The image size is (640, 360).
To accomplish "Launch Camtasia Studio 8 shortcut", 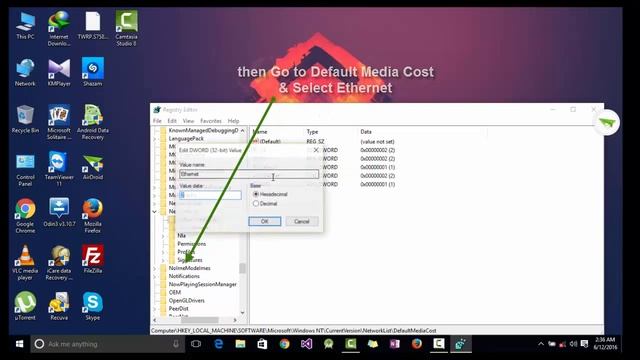I will pyautogui.click(x=126, y=29).
